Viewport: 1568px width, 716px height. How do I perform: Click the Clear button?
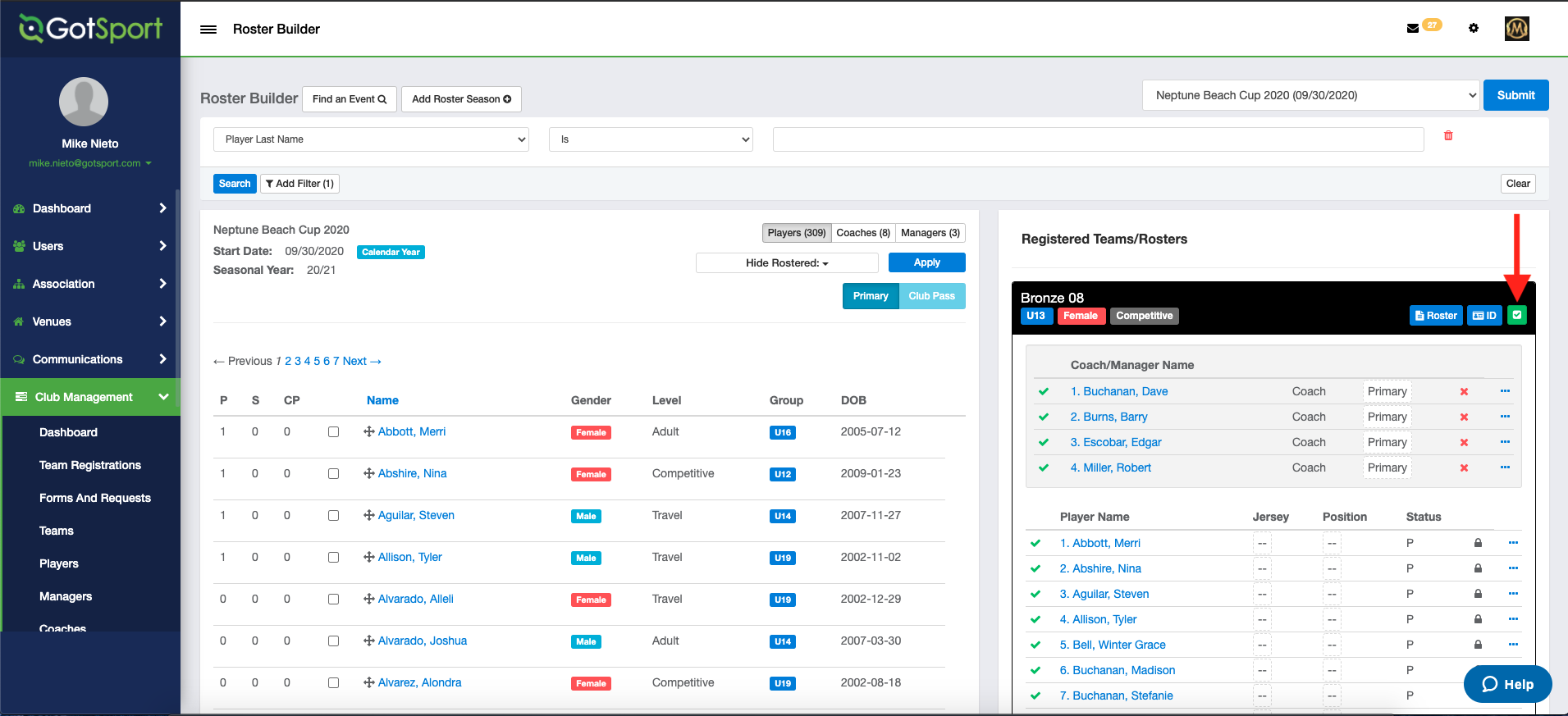coord(1518,184)
